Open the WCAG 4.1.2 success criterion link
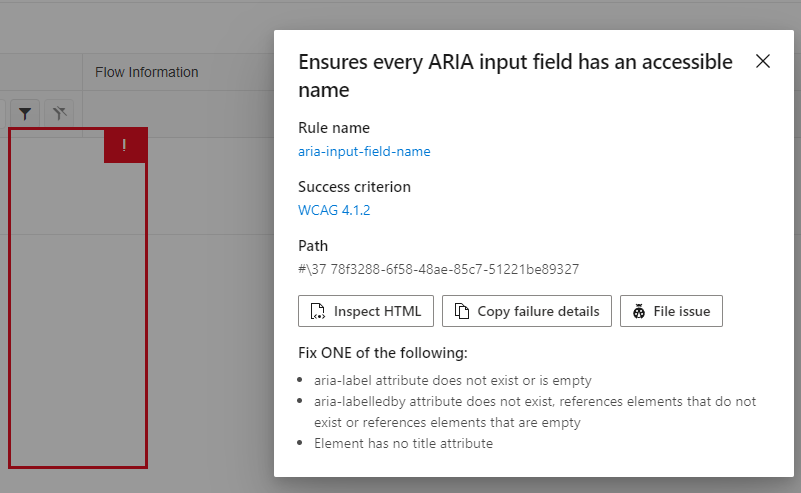This screenshot has width=801, height=493. 334,210
